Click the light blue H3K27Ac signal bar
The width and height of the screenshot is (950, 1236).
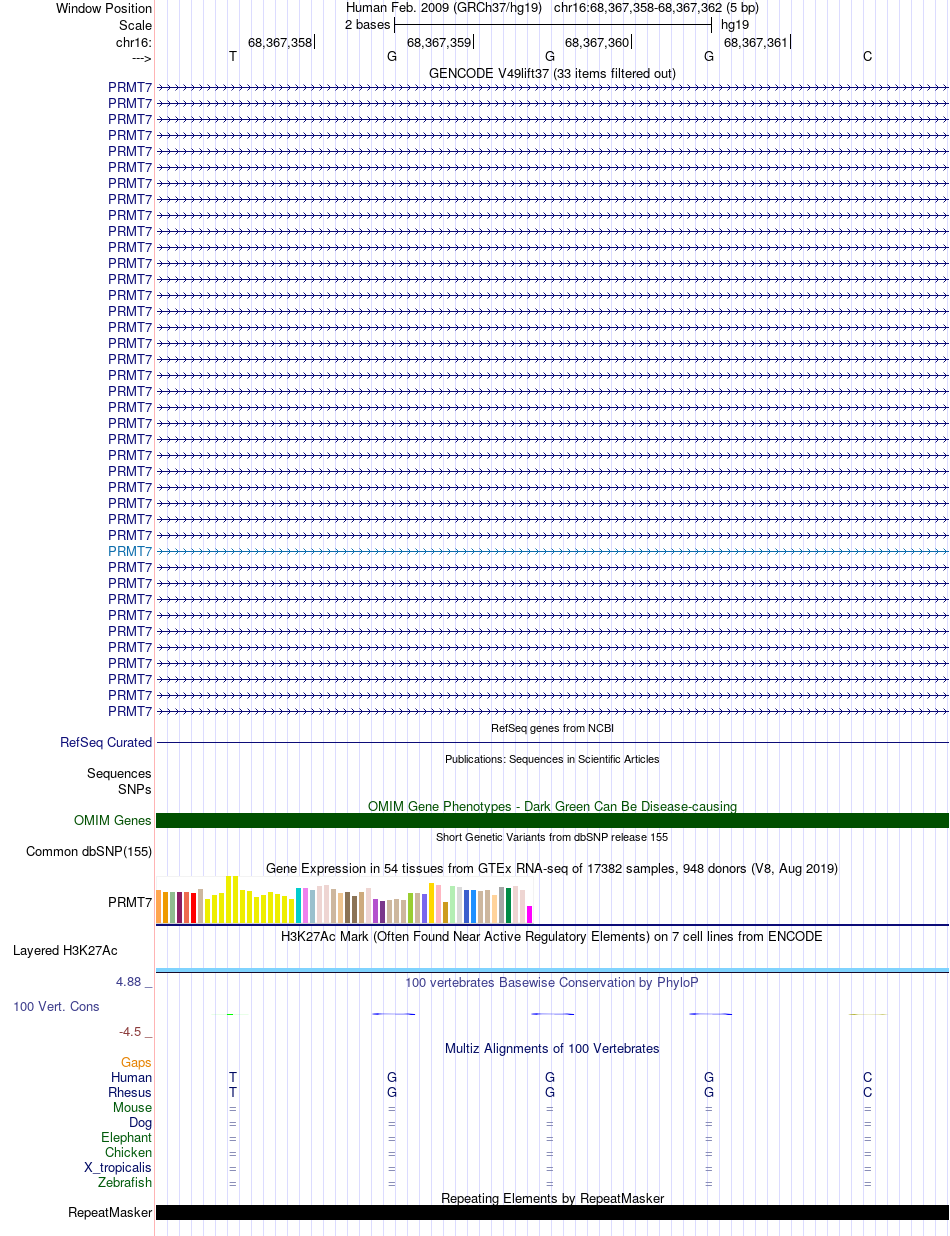point(552,970)
